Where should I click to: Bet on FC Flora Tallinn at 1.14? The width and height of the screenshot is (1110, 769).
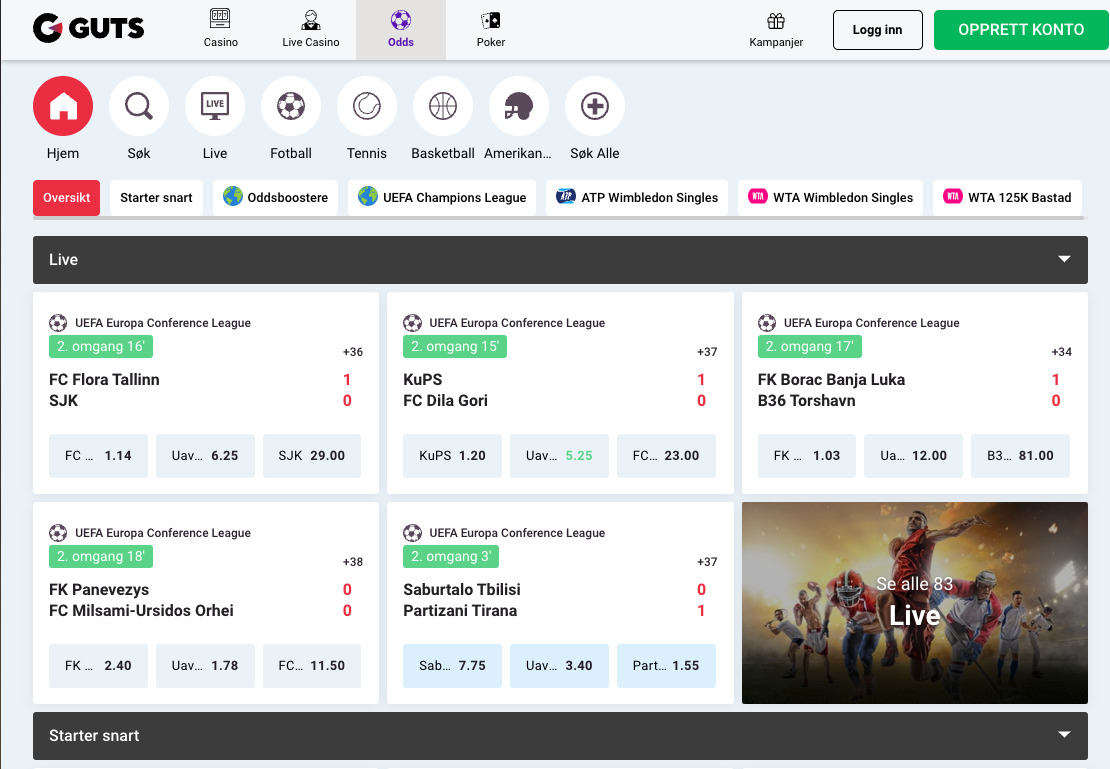click(x=98, y=455)
